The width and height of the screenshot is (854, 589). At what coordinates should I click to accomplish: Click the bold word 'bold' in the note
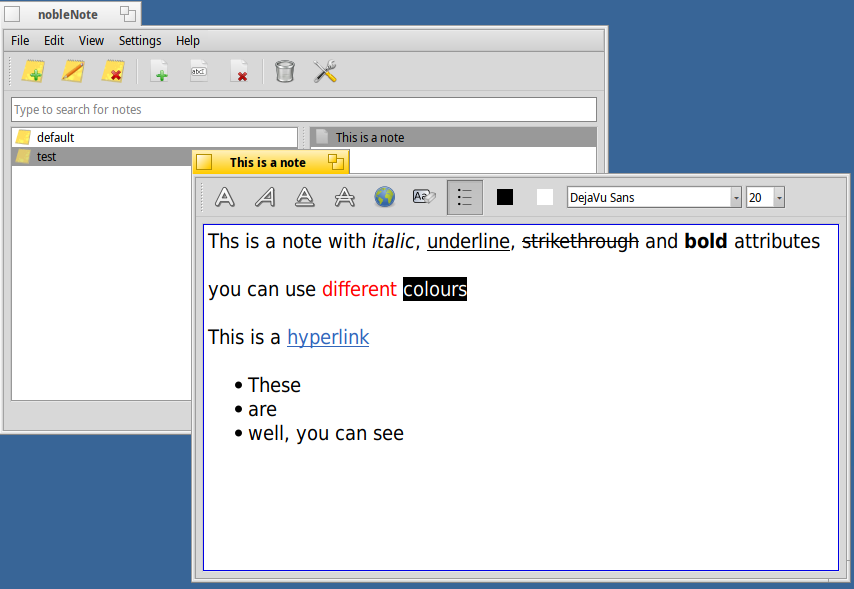pyautogui.click(x=705, y=241)
